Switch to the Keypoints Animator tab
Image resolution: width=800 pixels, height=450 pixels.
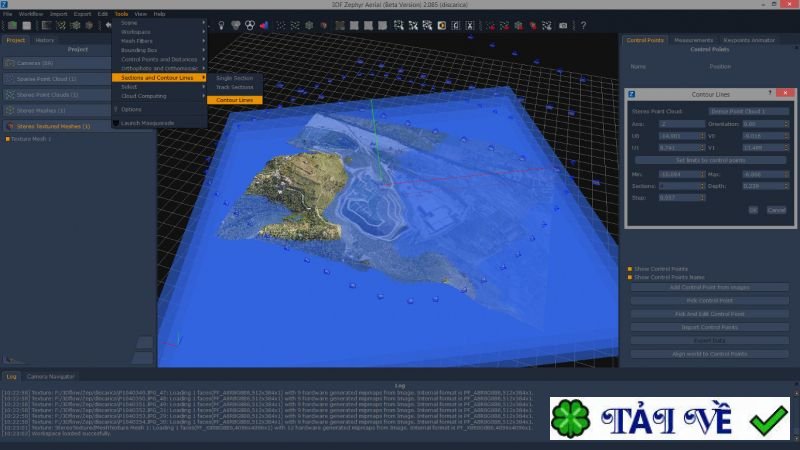coord(749,40)
